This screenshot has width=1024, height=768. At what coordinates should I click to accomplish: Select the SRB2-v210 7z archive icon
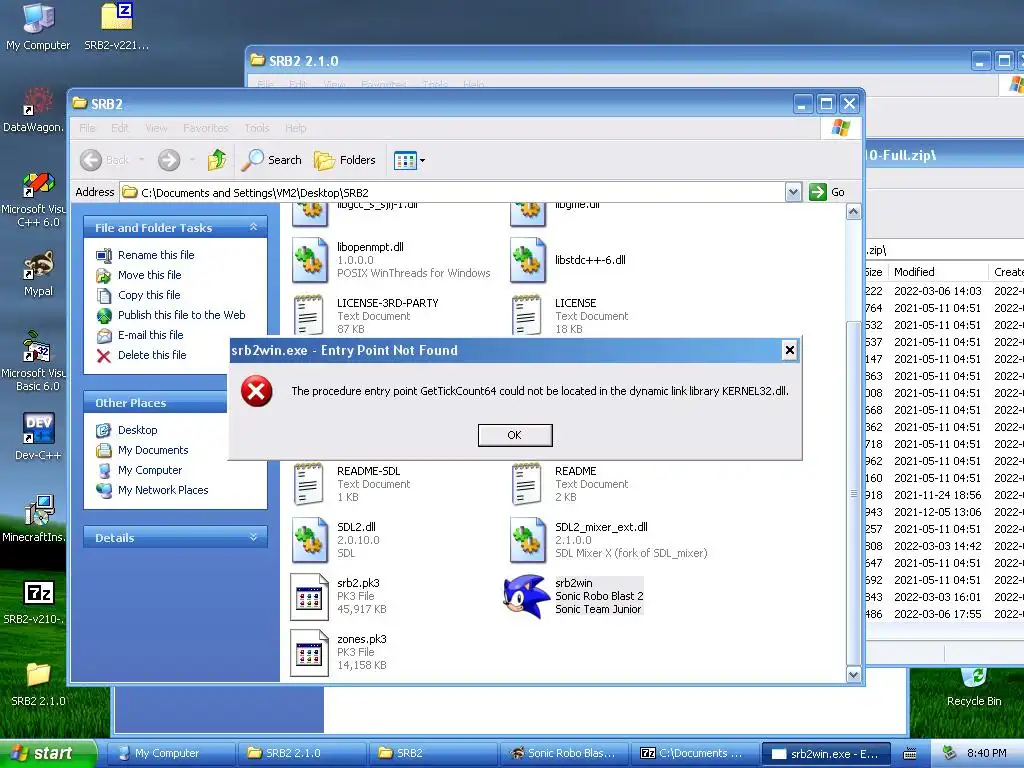click(34, 601)
